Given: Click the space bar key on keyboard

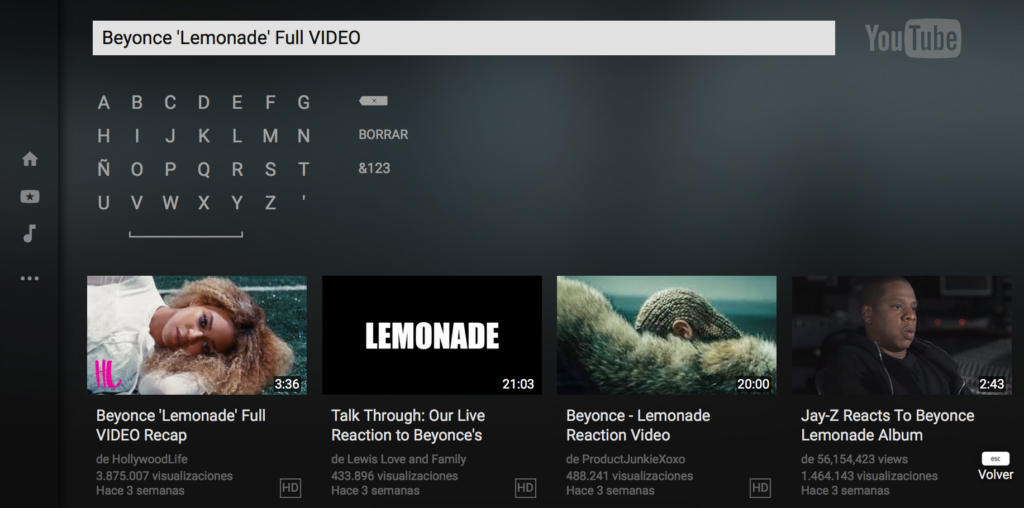Looking at the screenshot, I should coord(186,234).
